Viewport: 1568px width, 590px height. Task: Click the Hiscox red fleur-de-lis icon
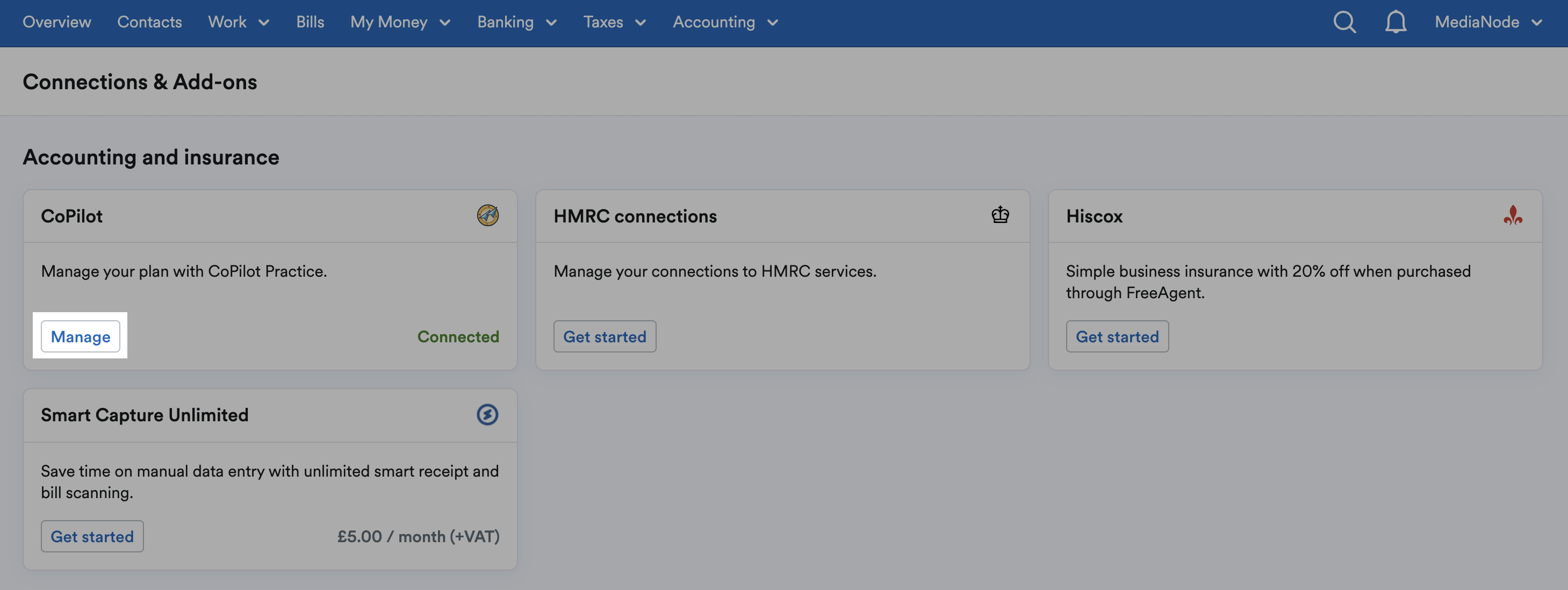(x=1513, y=215)
